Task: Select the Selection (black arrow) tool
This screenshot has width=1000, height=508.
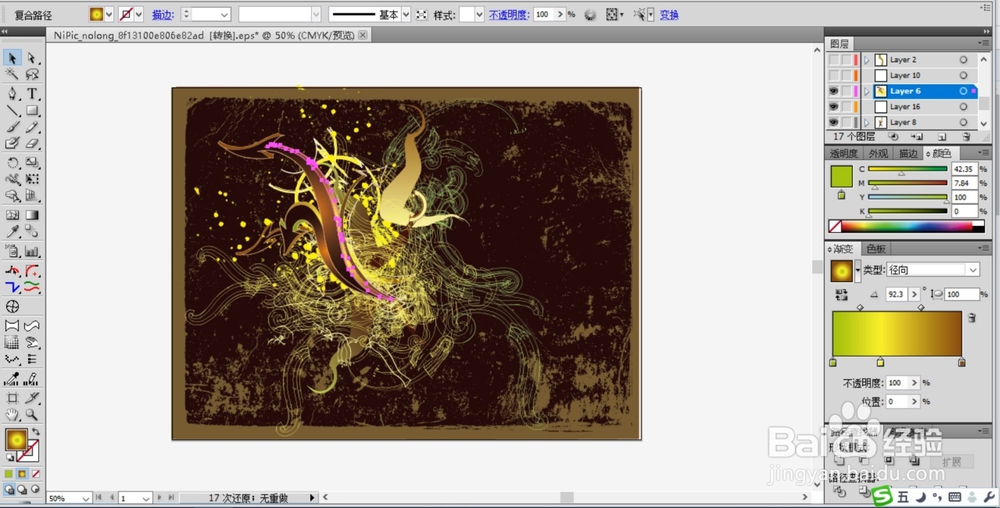Action: pos(12,58)
